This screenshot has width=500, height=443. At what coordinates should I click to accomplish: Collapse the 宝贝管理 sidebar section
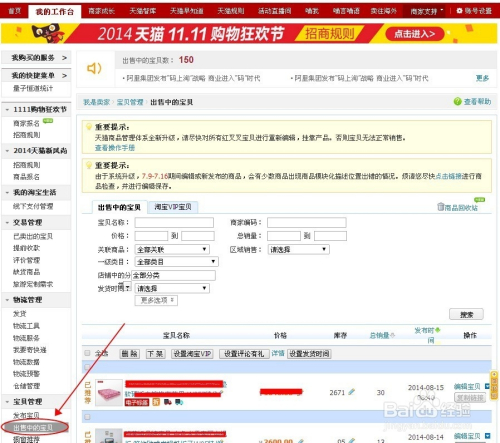[7, 402]
